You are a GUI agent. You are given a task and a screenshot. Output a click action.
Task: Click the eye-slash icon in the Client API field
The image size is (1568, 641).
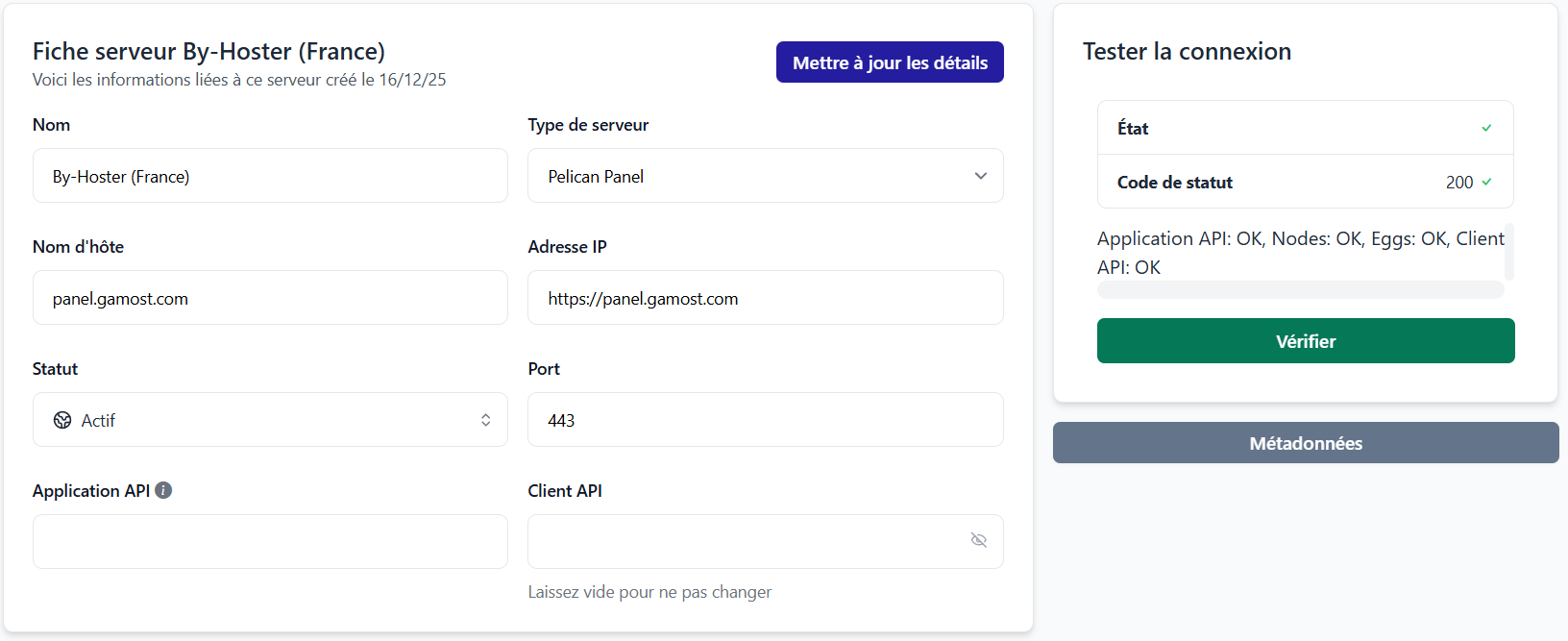pos(978,540)
